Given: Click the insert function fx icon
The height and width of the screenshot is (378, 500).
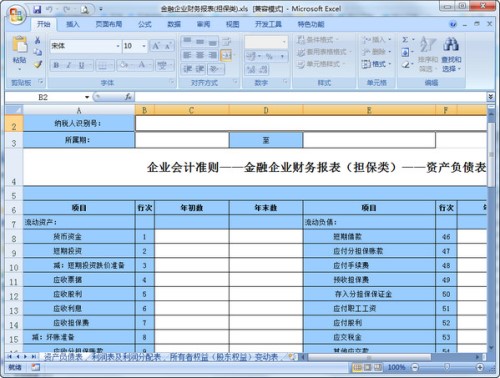Looking at the screenshot, I should 128,97.
